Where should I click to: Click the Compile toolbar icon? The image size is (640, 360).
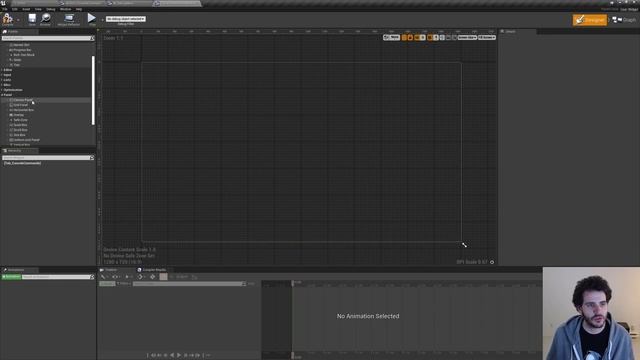point(8,19)
